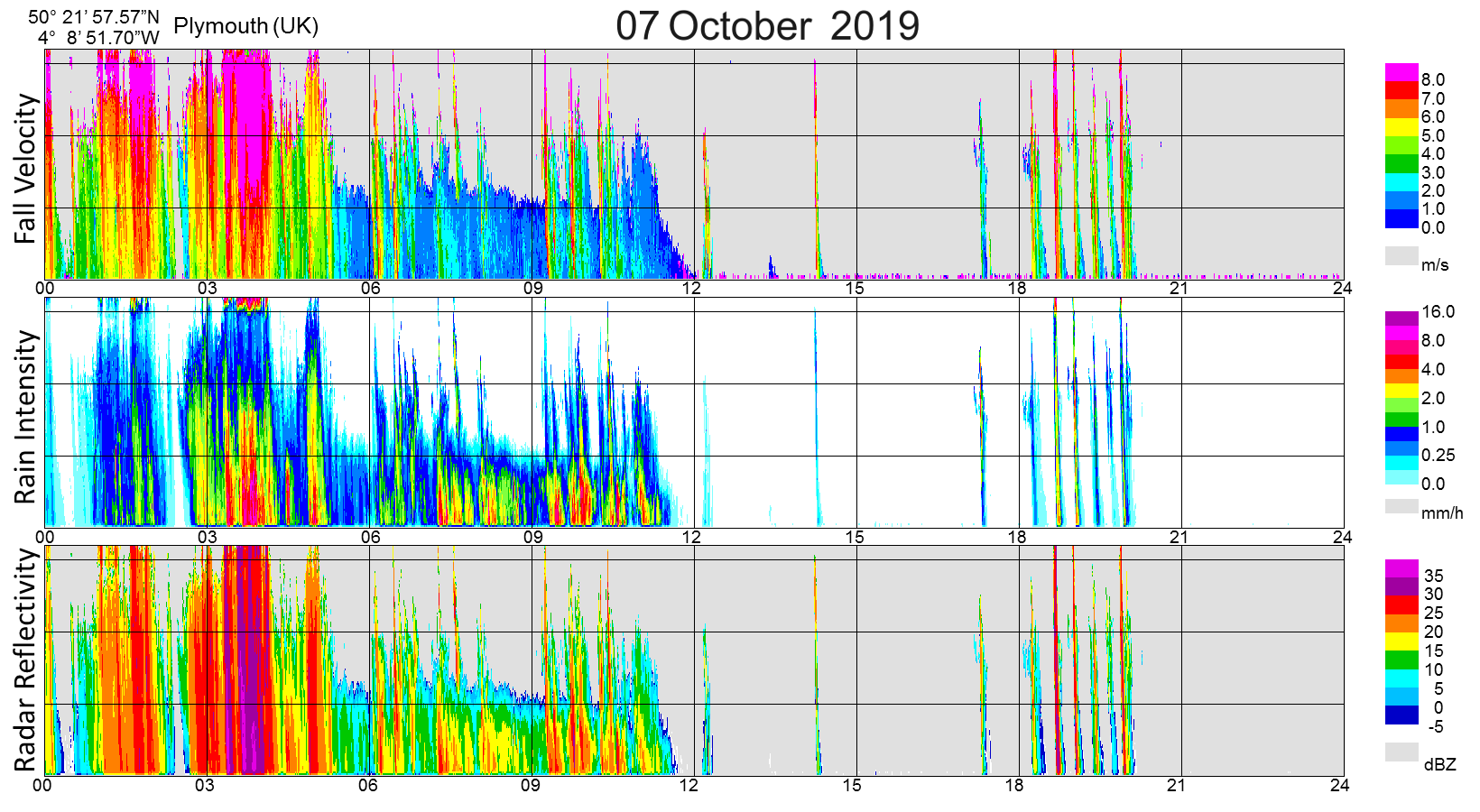Screen dimensions: 1480x812
Task: Click hour tick "06" under Radar Reflectivity plot
Action: tap(367, 785)
